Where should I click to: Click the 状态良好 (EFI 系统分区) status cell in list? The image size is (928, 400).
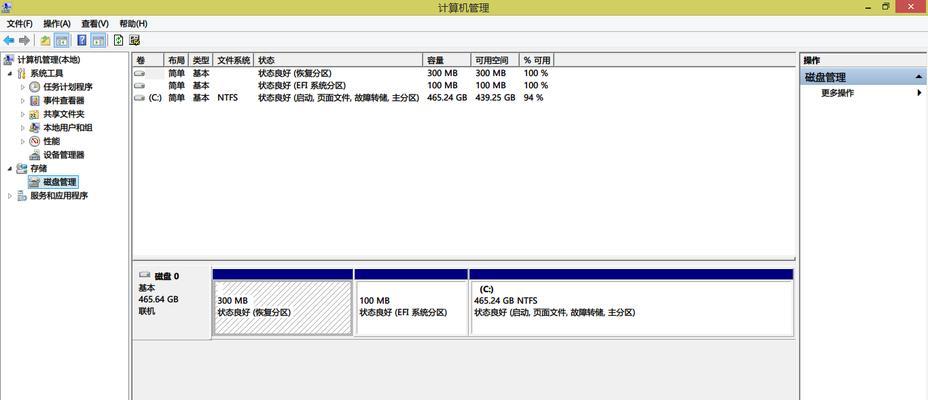pyautogui.click(x=302, y=85)
